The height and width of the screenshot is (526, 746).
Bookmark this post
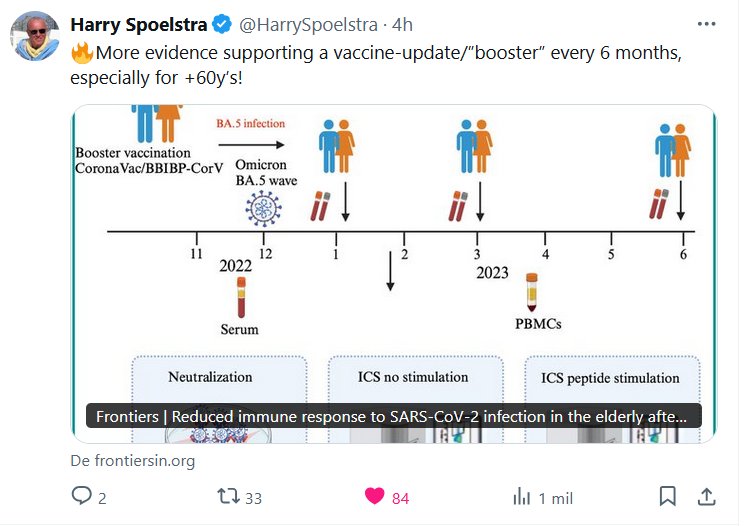tap(667, 496)
